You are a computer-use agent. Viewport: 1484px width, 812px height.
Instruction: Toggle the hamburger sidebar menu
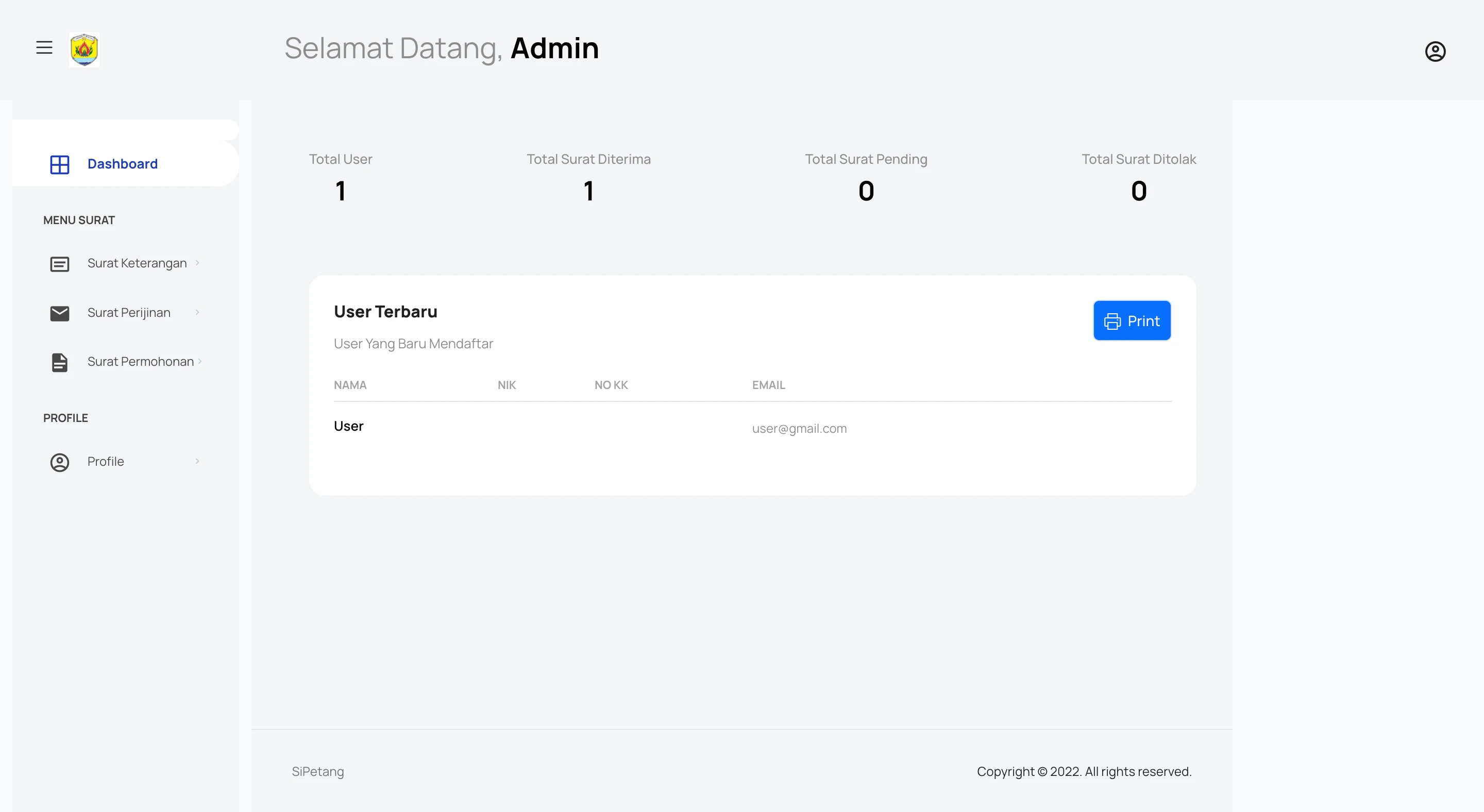pyautogui.click(x=44, y=48)
